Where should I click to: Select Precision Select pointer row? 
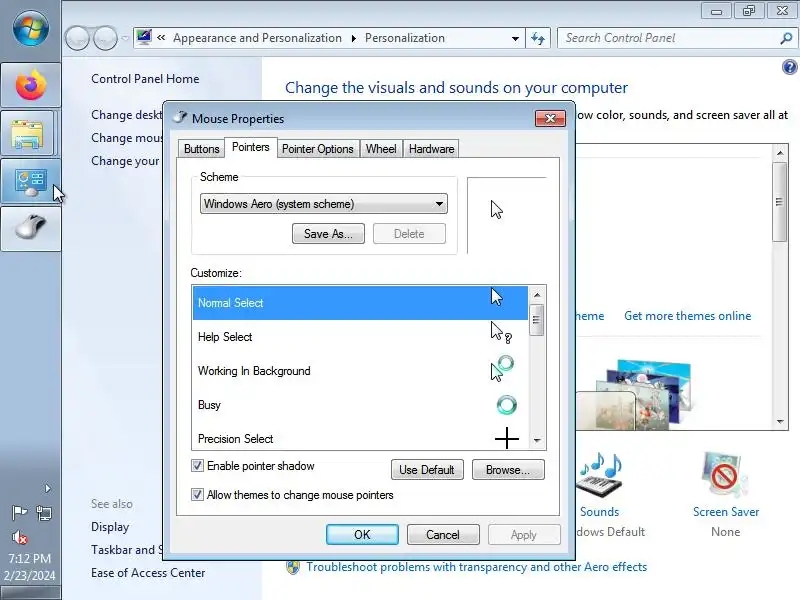[x=360, y=438]
